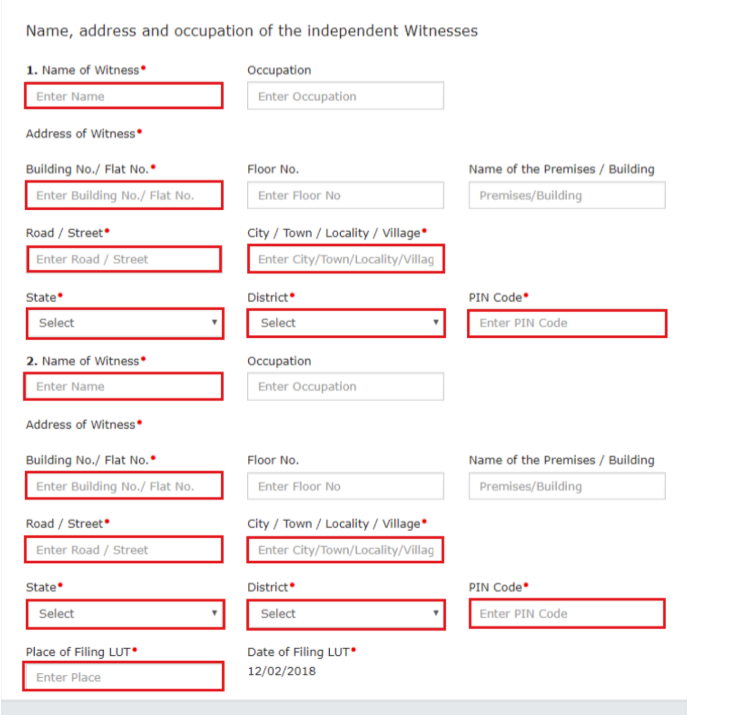Click first witness Name field
Viewport: 756px width, 715px height.
[124, 97]
